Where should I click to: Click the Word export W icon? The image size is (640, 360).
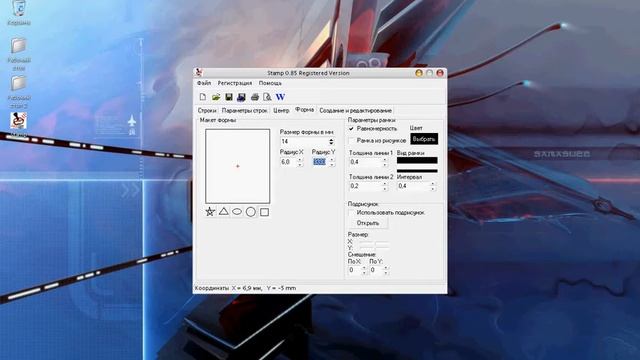280,97
